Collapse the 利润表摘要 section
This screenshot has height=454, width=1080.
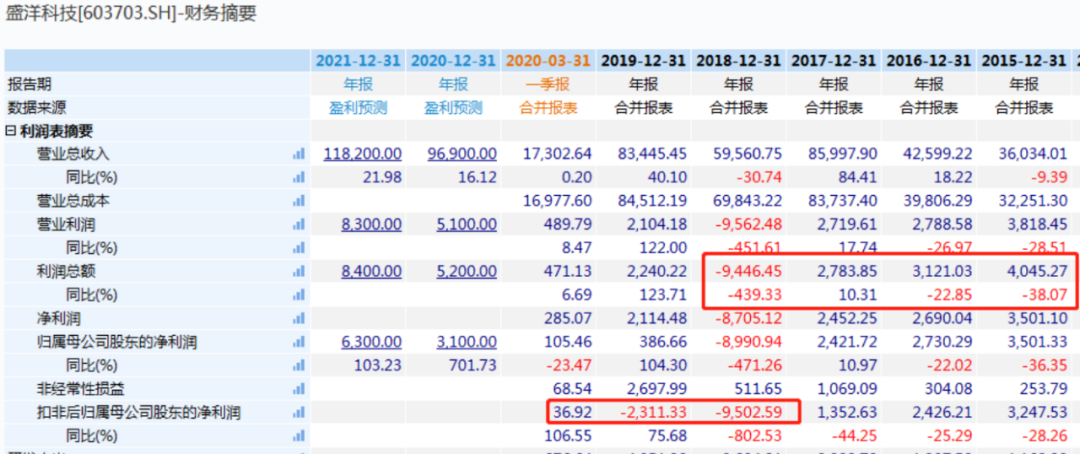(x=10, y=131)
